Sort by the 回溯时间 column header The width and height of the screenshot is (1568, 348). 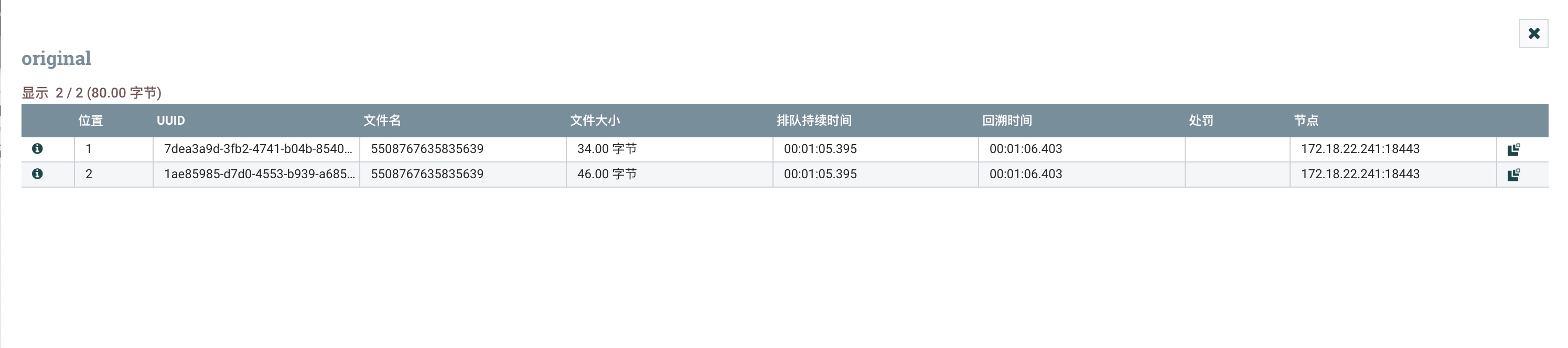click(1007, 121)
